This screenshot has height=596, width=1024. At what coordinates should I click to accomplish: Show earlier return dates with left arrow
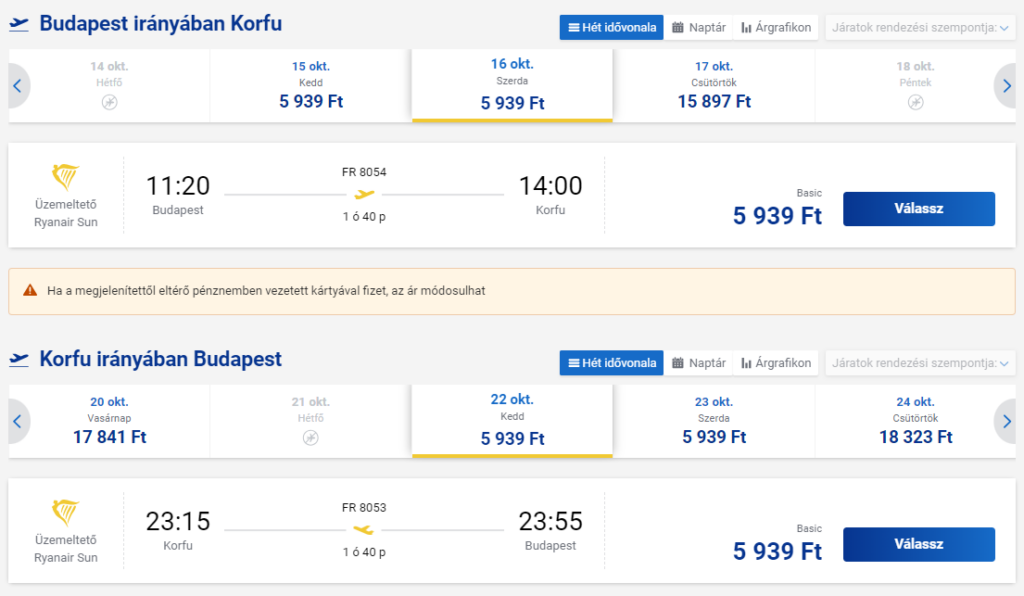click(x=18, y=421)
